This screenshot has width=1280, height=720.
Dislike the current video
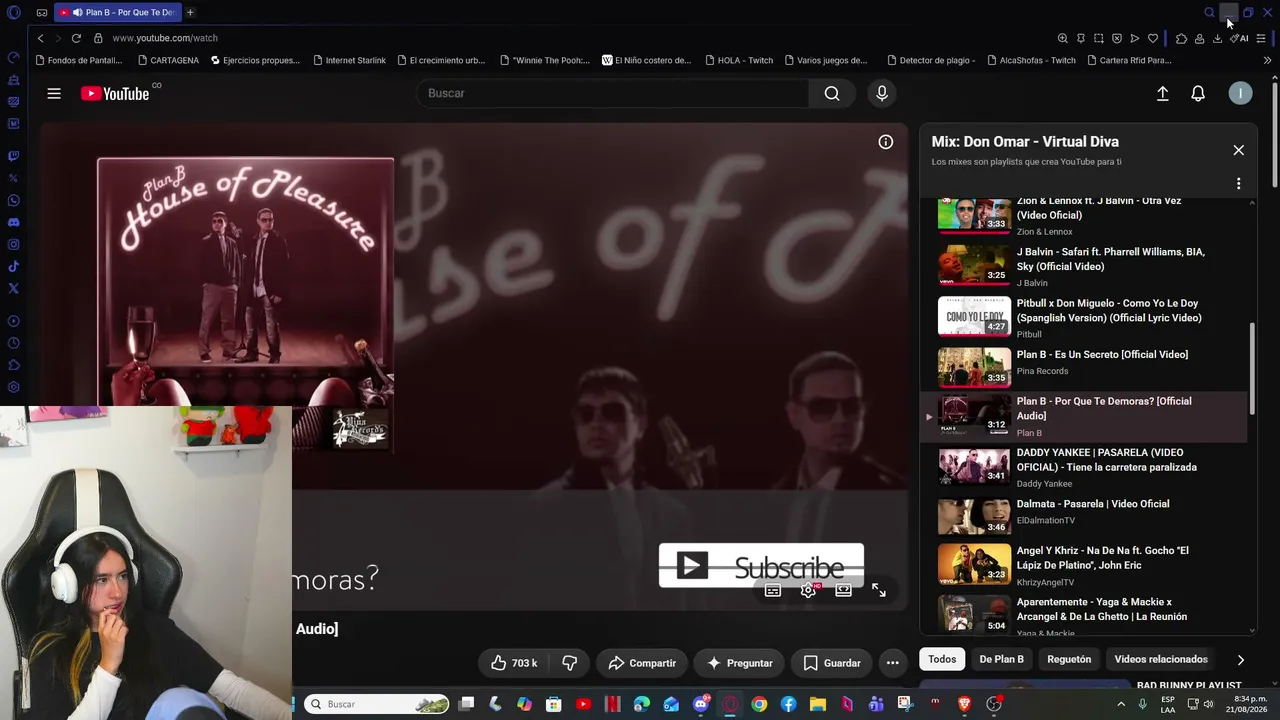tap(570, 663)
